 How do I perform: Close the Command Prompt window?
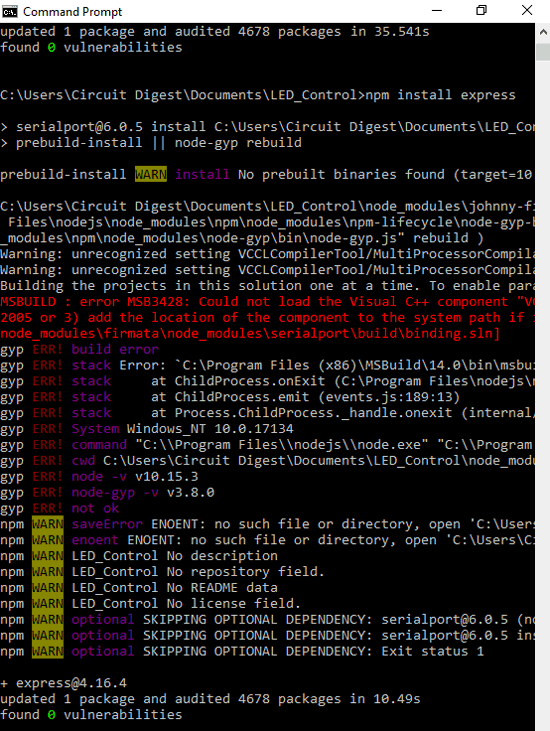click(x=527, y=10)
